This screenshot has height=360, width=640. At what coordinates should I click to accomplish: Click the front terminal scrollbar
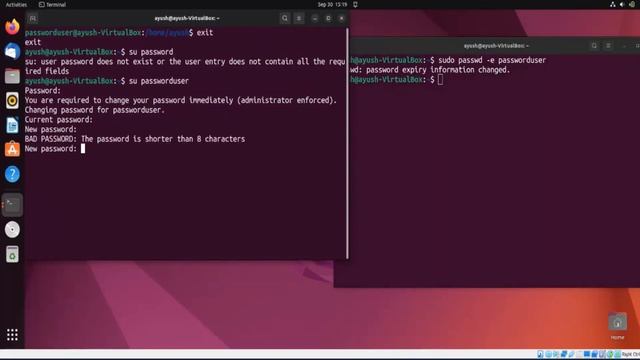point(347,143)
